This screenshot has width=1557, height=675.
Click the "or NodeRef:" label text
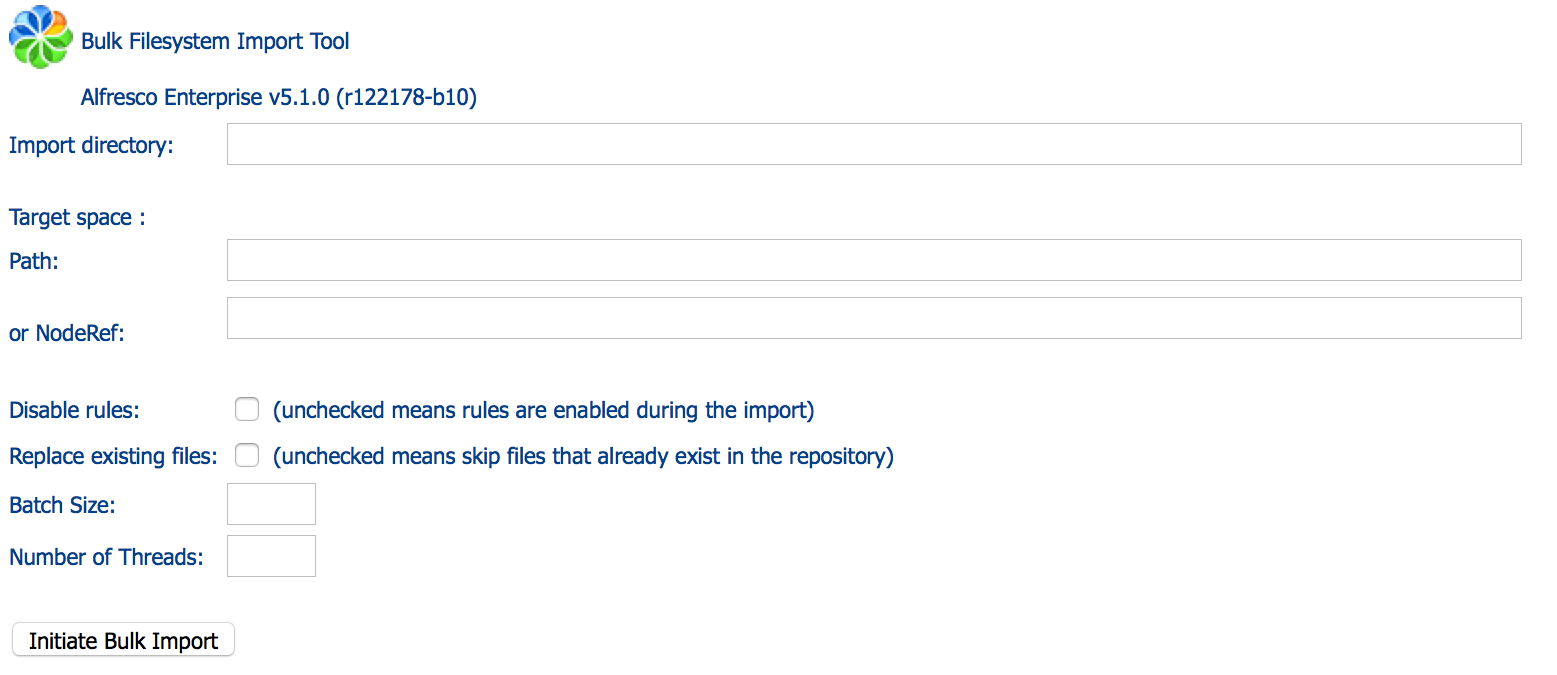point(67,333)
